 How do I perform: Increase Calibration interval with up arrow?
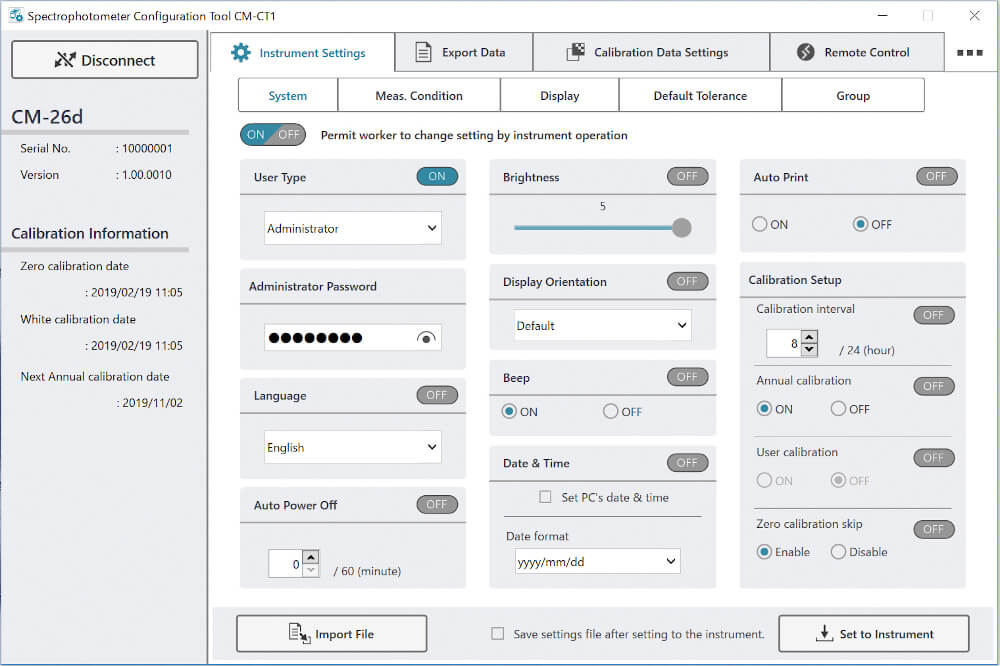click(x=809, y=337)
